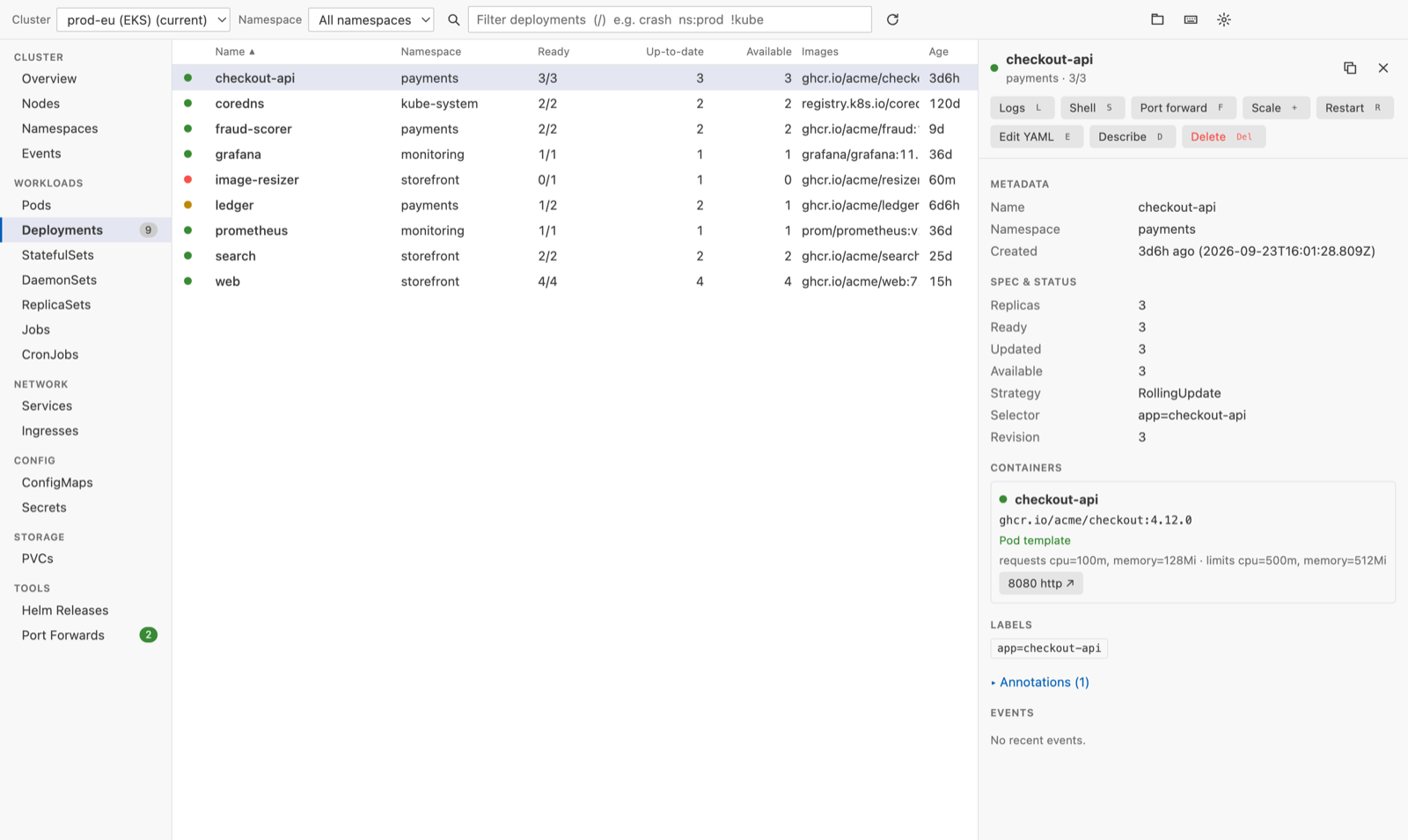The image size is (1408, 840).
Task: Click the app=checkout-api label chip under Labels
Action: (1049, 648)
